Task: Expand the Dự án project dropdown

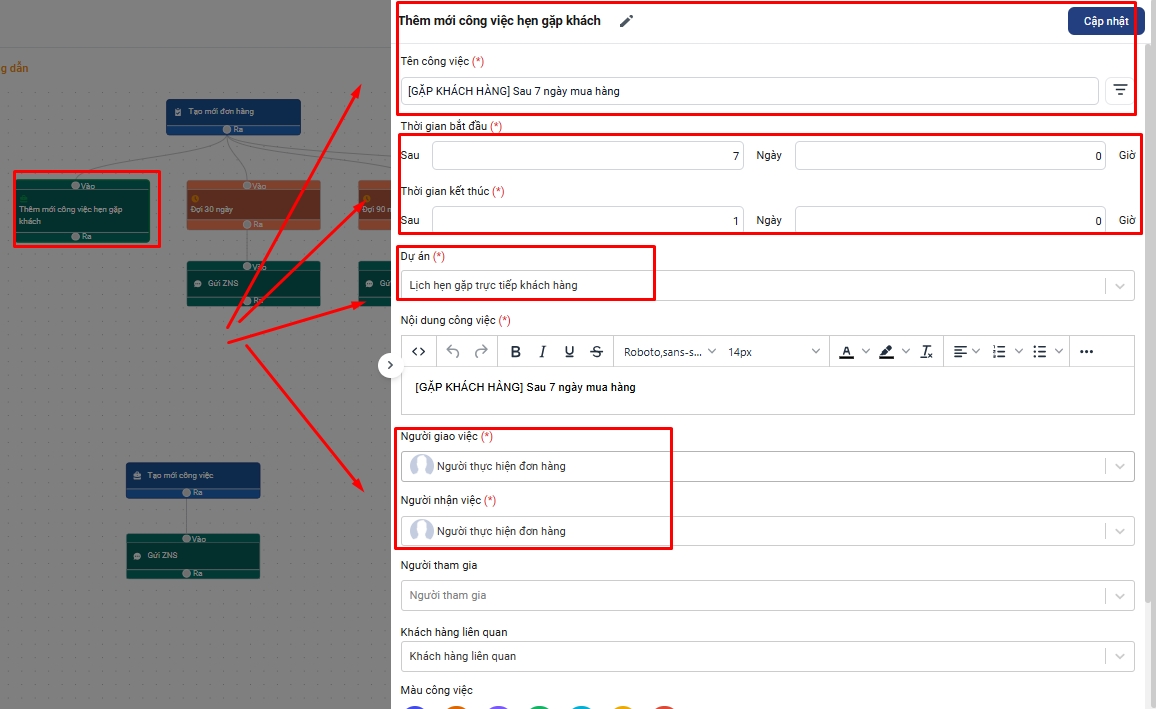Action: [x=1119, y=285]
